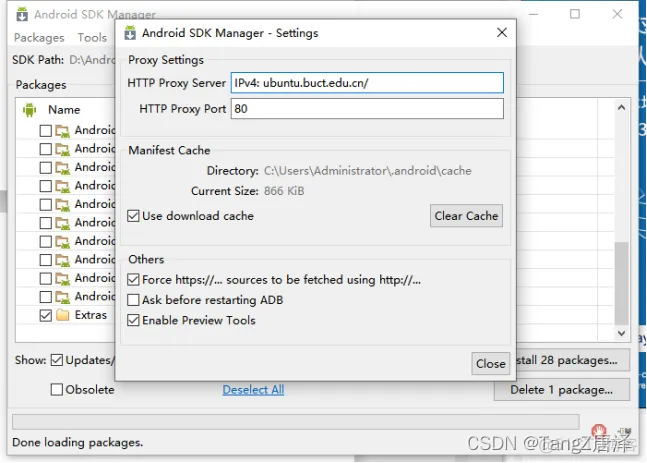Image resolution: width=647 pixels, height=463 pixels.
Task: Click the SDK Manager main window title icon
Action: pyautogui.click(x=22, y=14)
